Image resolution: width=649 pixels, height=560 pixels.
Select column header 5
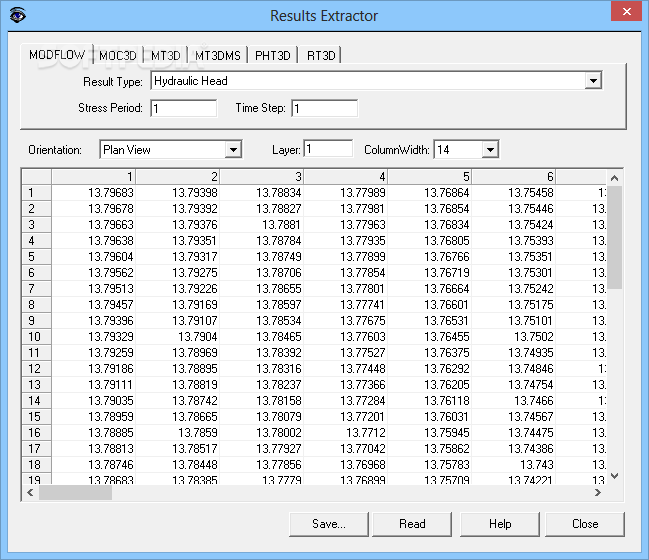[430, 177]
